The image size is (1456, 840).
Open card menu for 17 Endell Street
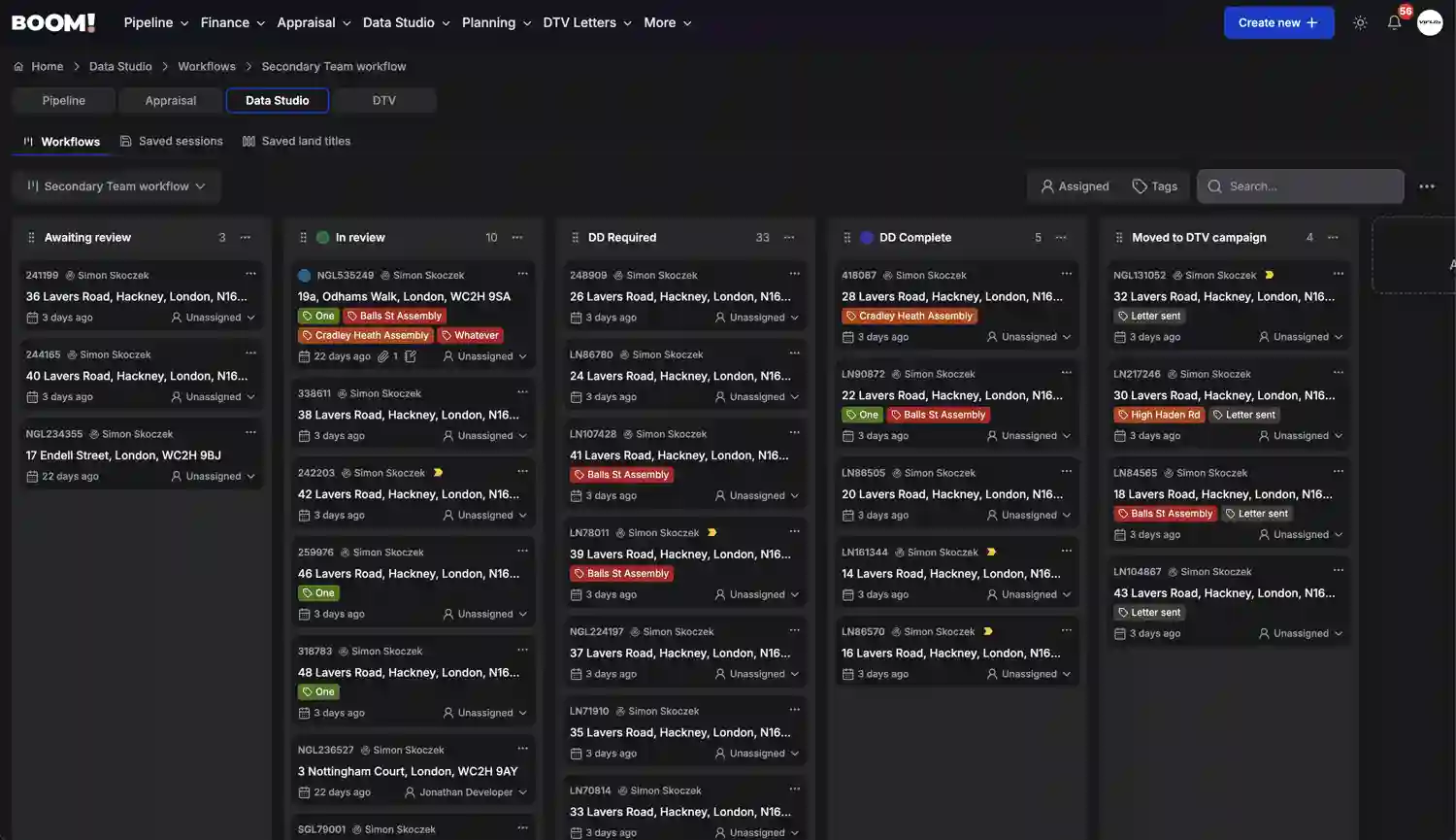[250, 432]
